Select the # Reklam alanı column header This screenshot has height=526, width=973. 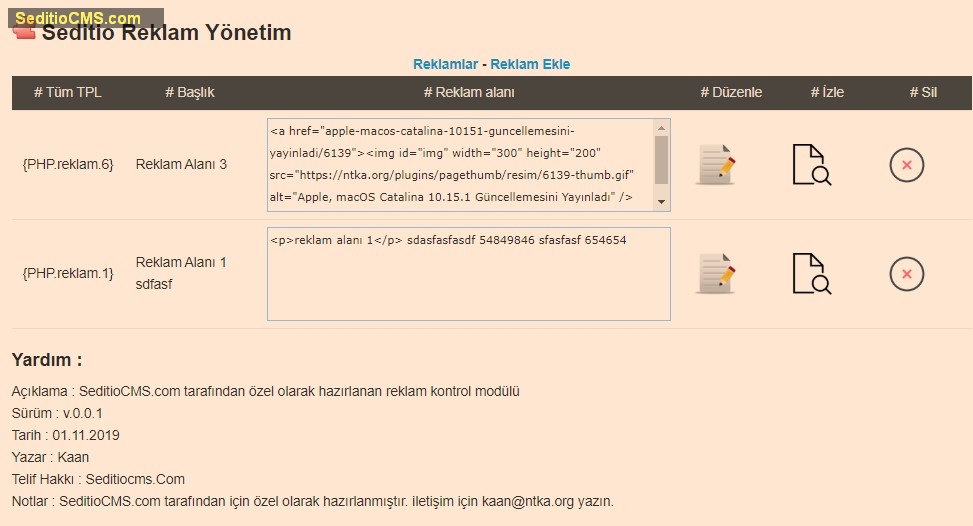click(x=468, y=92)
